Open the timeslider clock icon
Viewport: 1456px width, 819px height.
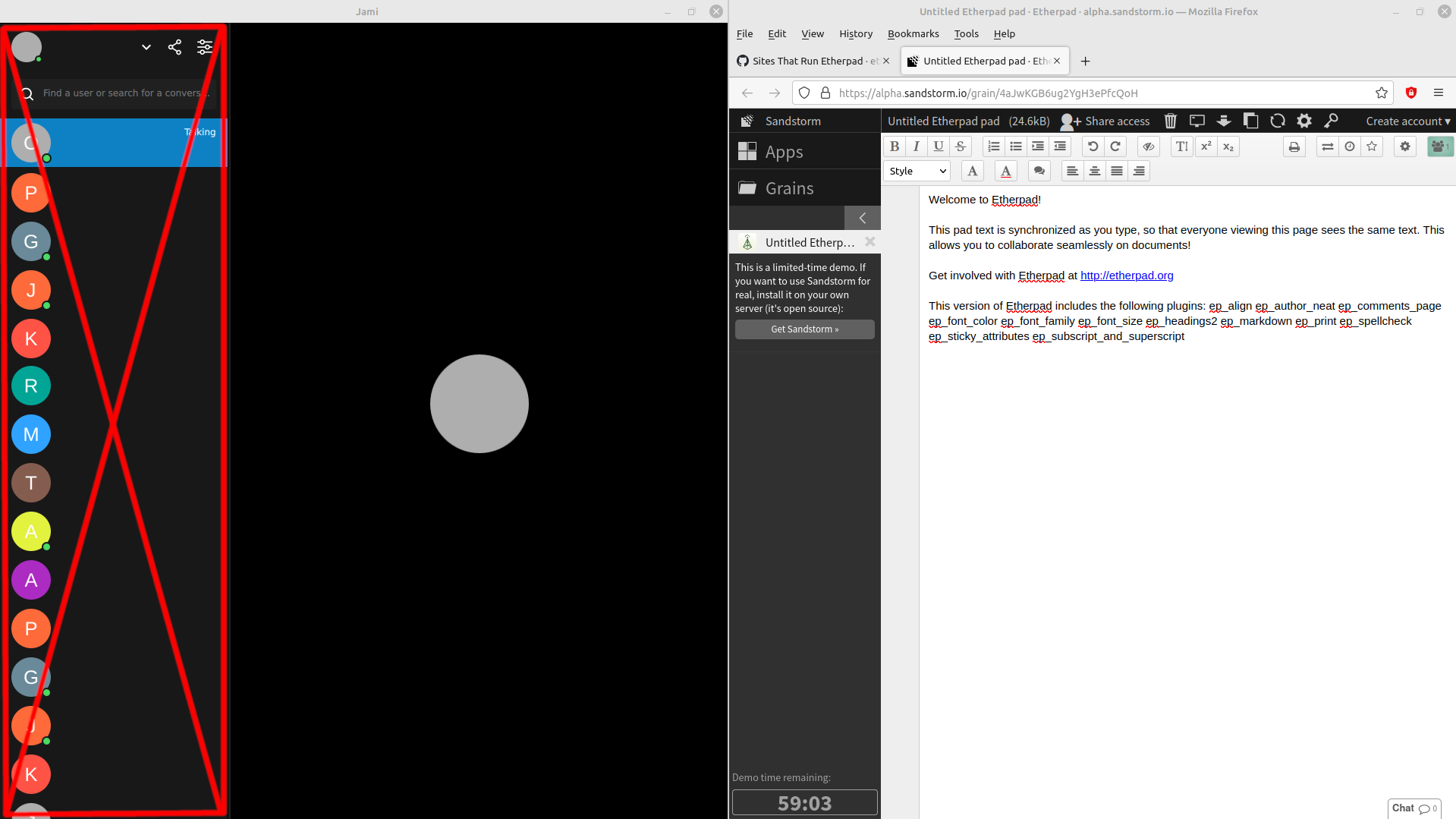[x=1350, y=146]
